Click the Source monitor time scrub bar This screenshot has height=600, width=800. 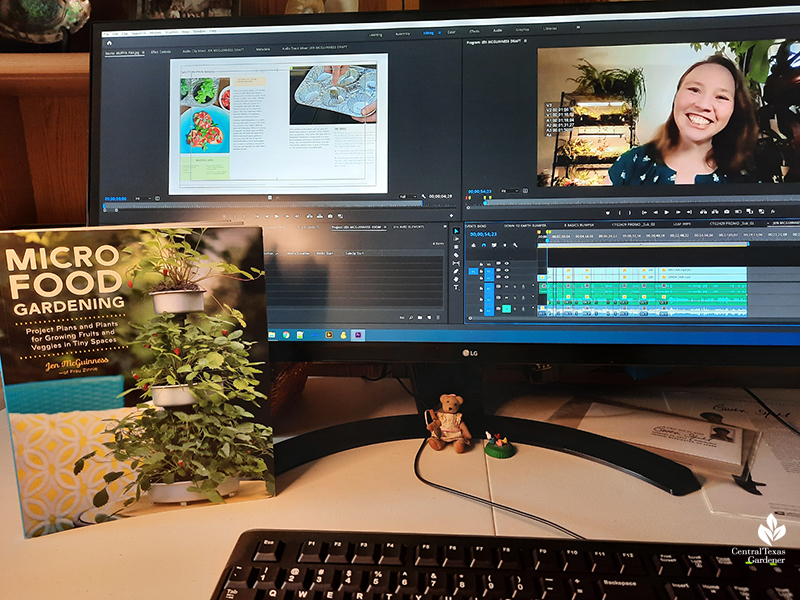pyautogui.click(x=263, y=205)
